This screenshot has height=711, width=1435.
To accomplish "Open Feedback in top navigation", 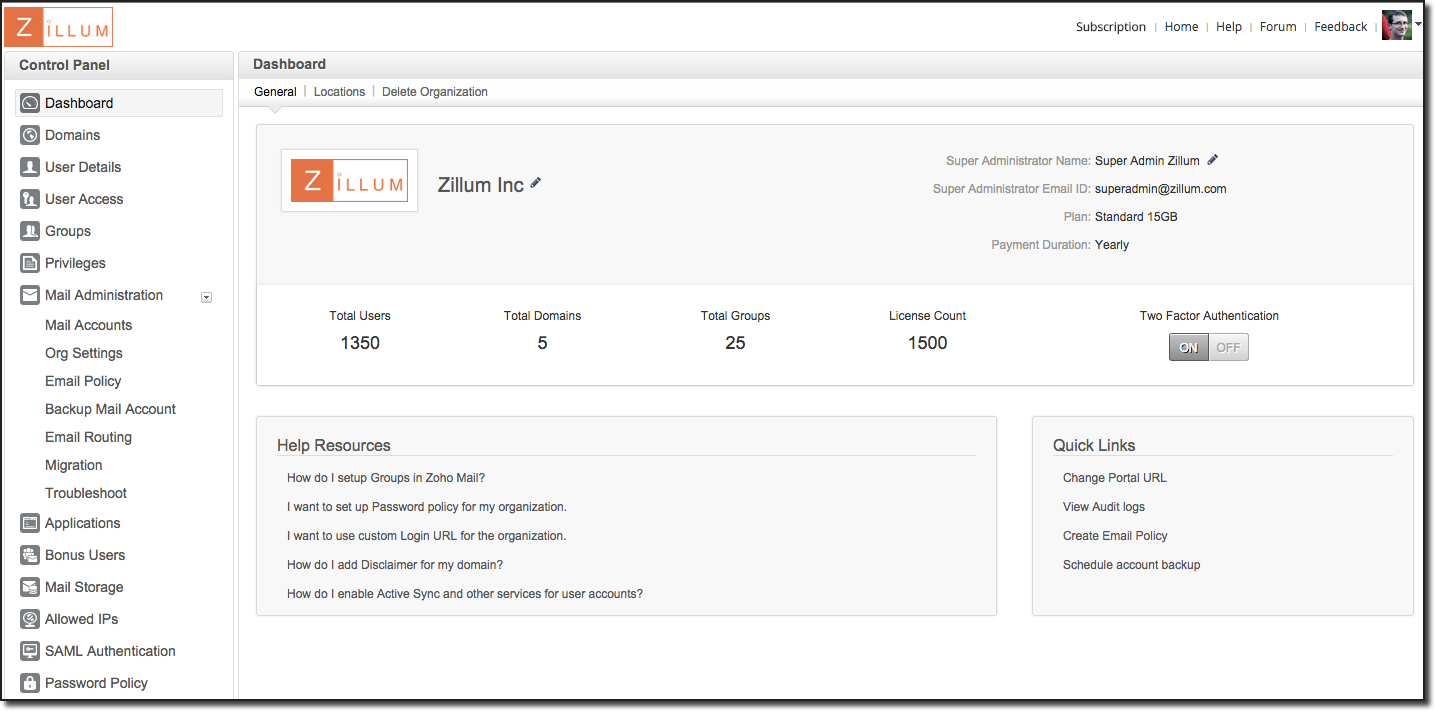I will [x=1341, y=27].
